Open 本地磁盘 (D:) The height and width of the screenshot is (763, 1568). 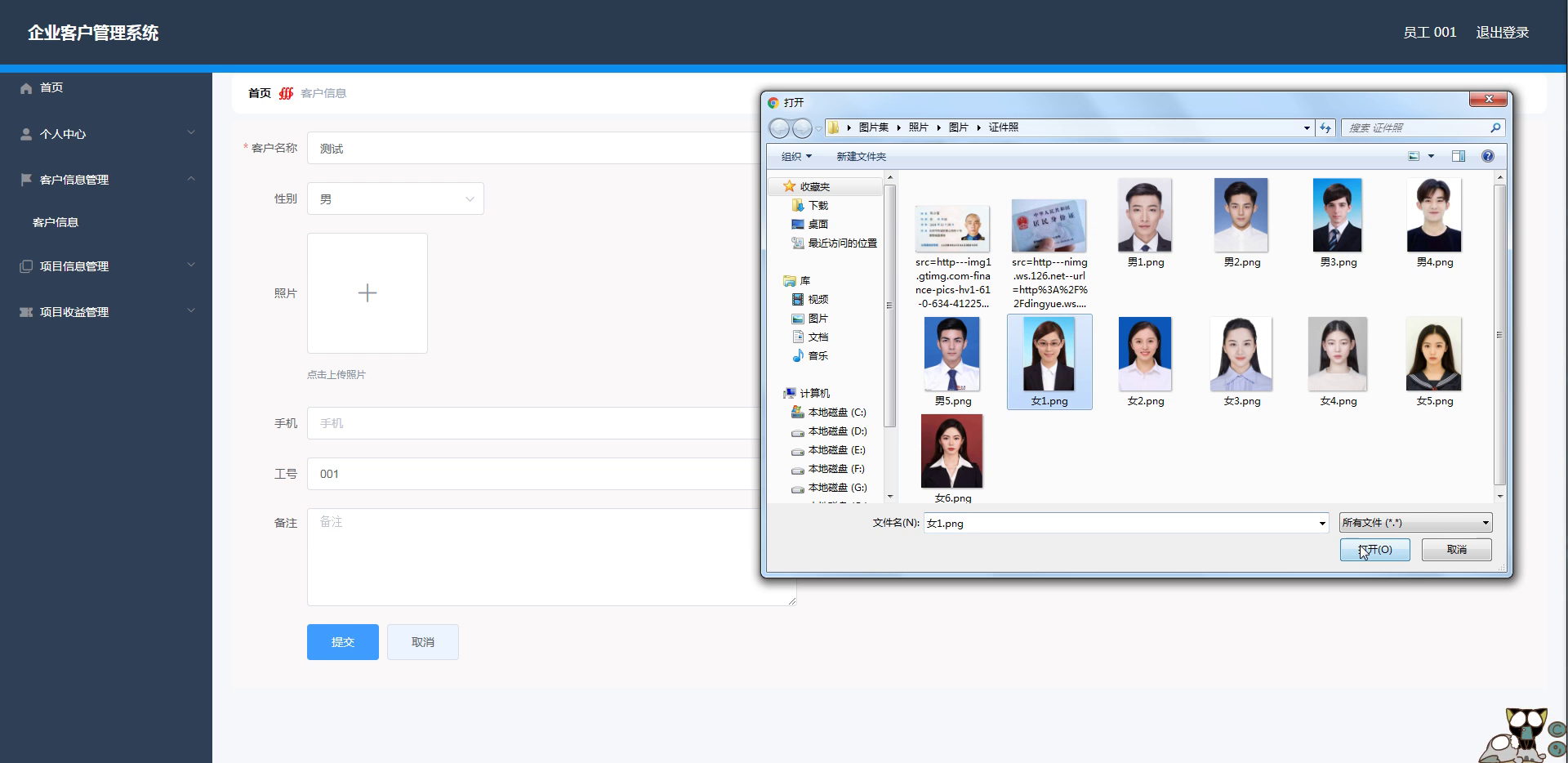tap(837, 431)
